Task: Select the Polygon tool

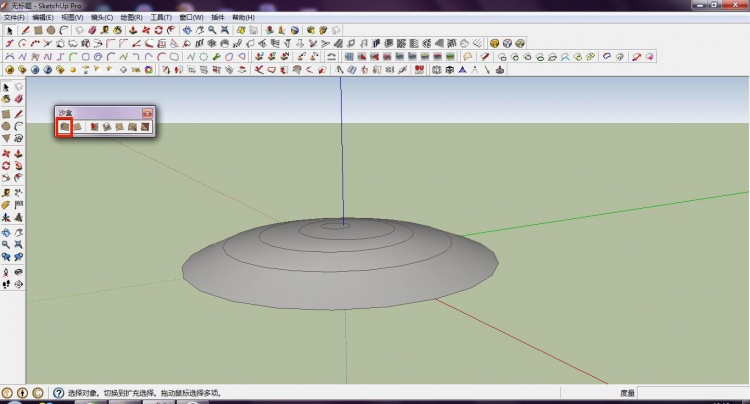Action: pyautogui.click(x=6, y=138)
